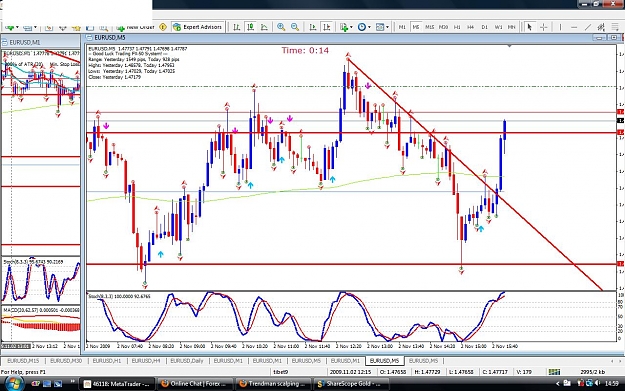Select the Fibonacci retracement tool
Viewport: 625px width, 391px height.
pos(615,27)
